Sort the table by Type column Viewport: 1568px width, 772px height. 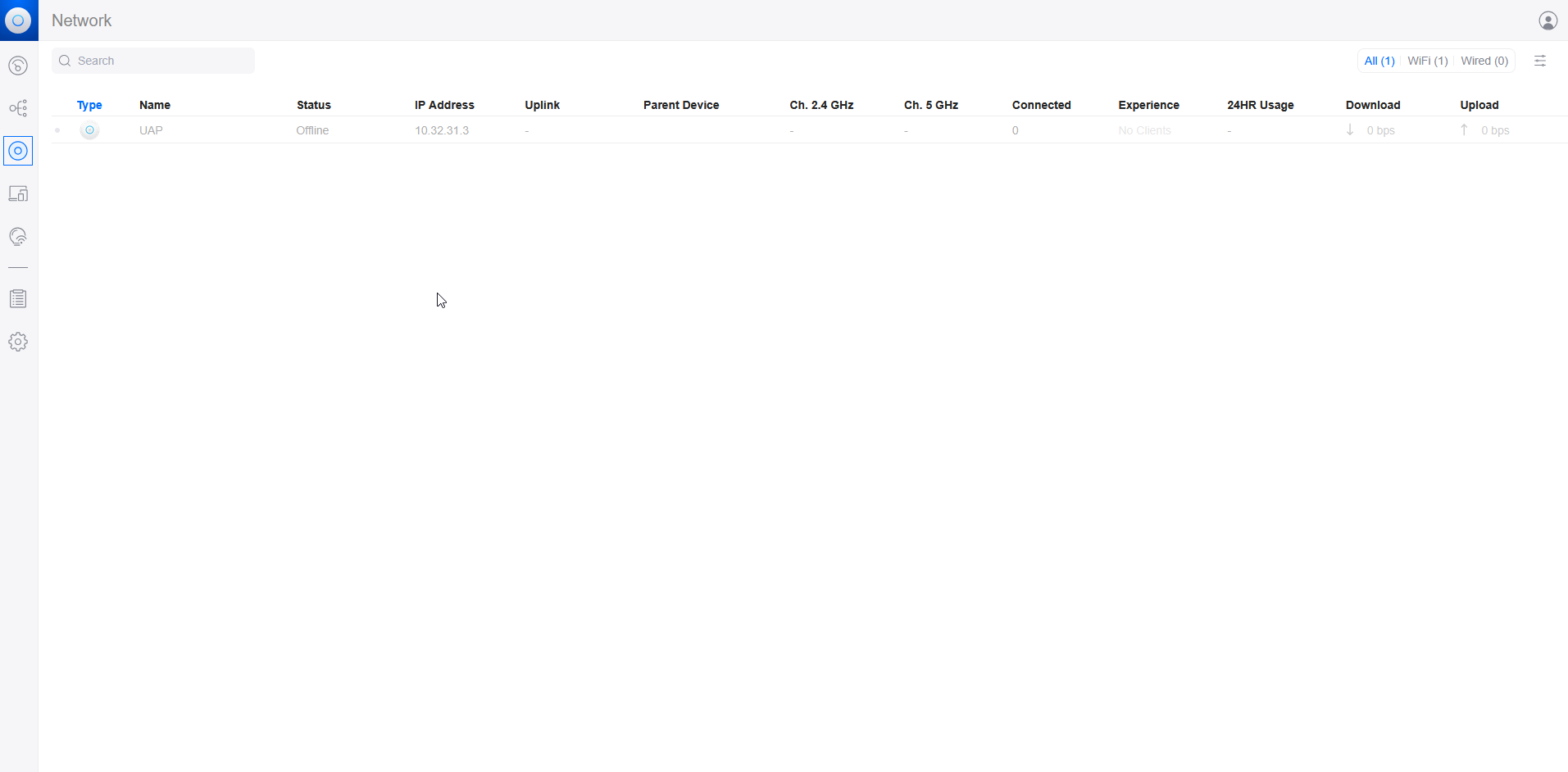click(89, 105)
